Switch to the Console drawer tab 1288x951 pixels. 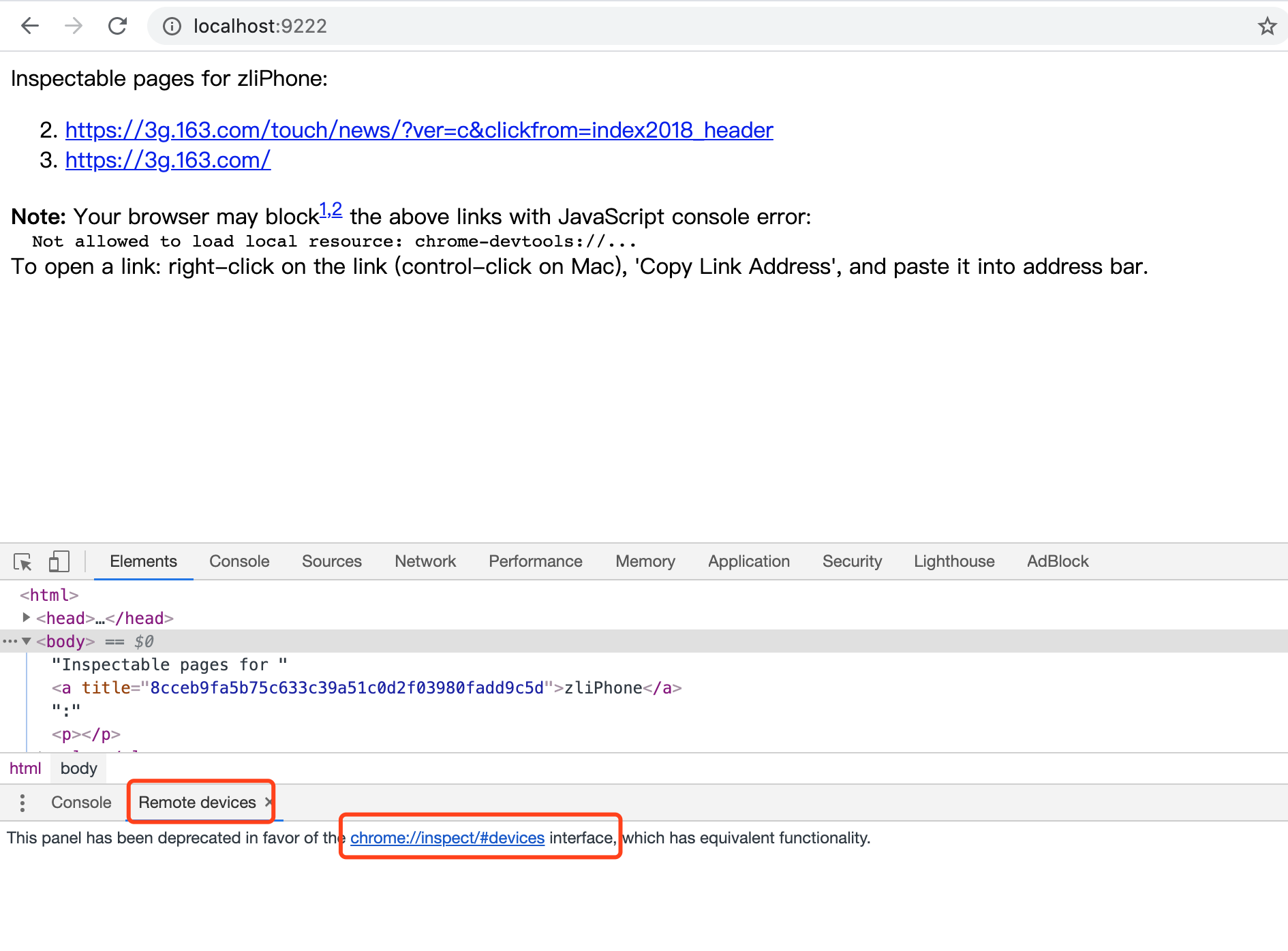(x=81, y=802)
